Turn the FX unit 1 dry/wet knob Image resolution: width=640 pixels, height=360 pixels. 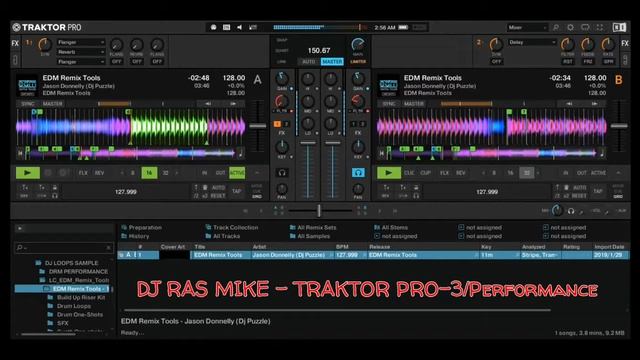pos(45,44)
